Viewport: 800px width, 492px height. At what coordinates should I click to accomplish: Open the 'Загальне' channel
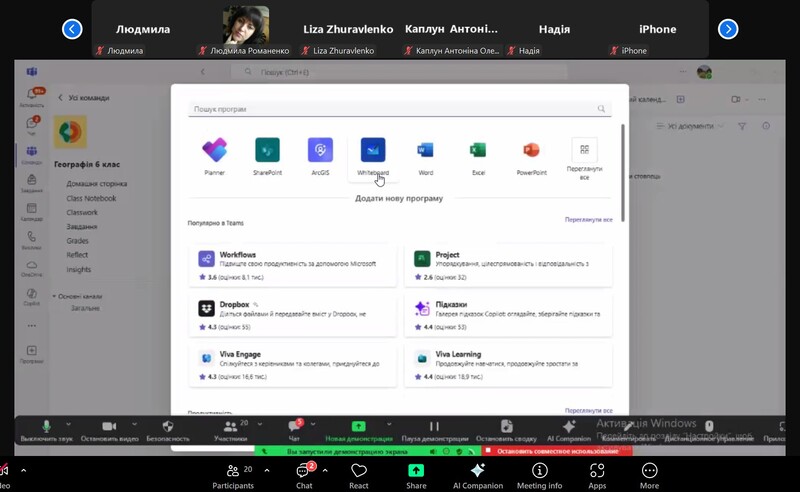pyautogui.click(x=85, y=308)
